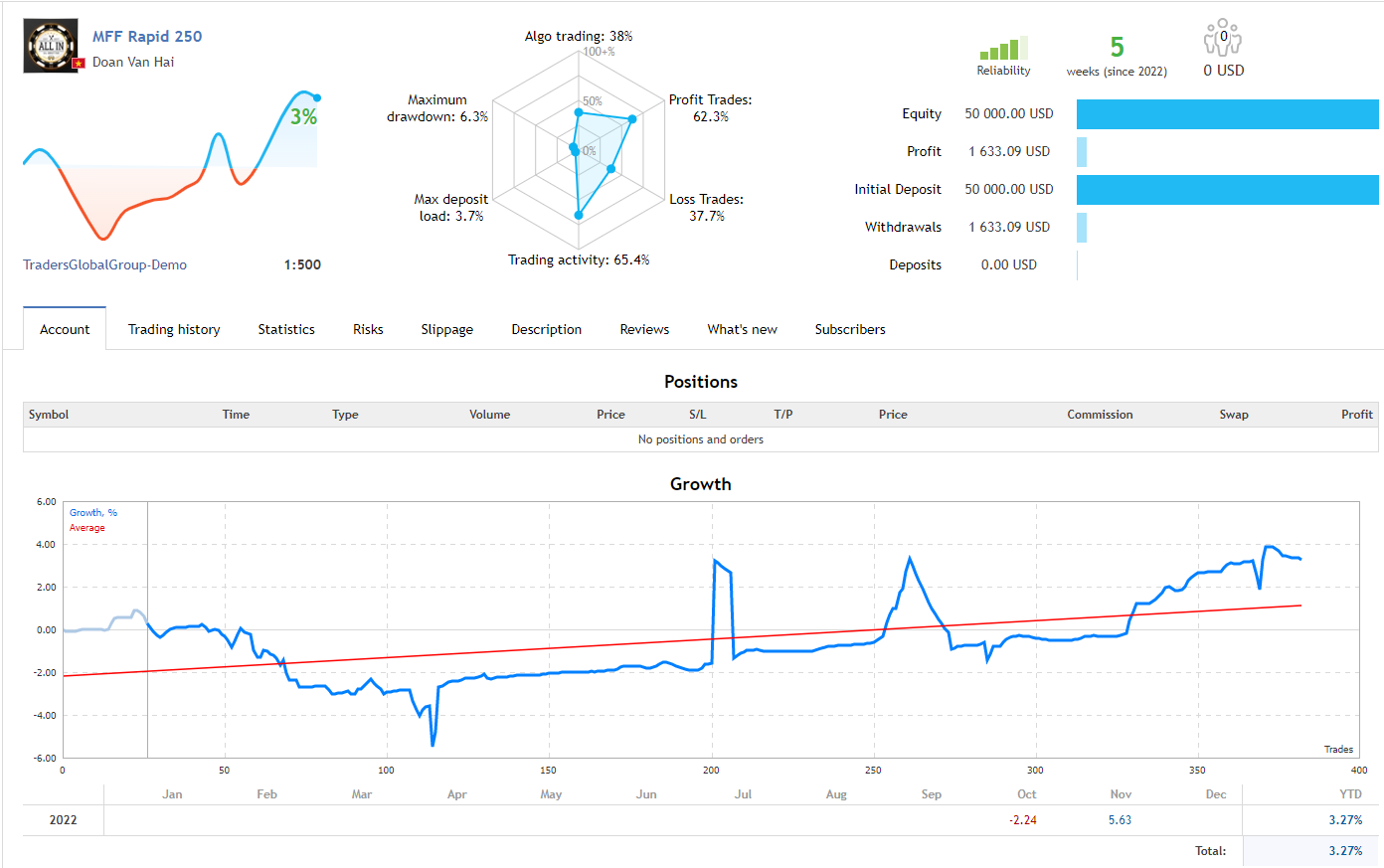Click the 1:500 leverage value
Image resolution: width=1384 pixels, height=868 pixels.
point(302,264)
